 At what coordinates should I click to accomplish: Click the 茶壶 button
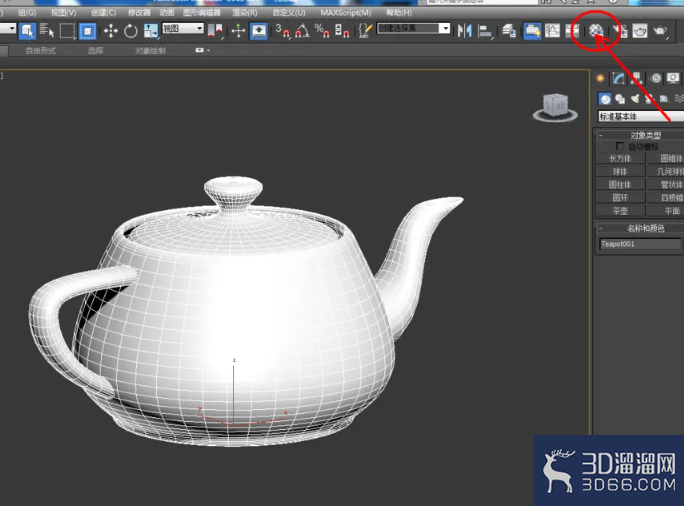point(620,211)
